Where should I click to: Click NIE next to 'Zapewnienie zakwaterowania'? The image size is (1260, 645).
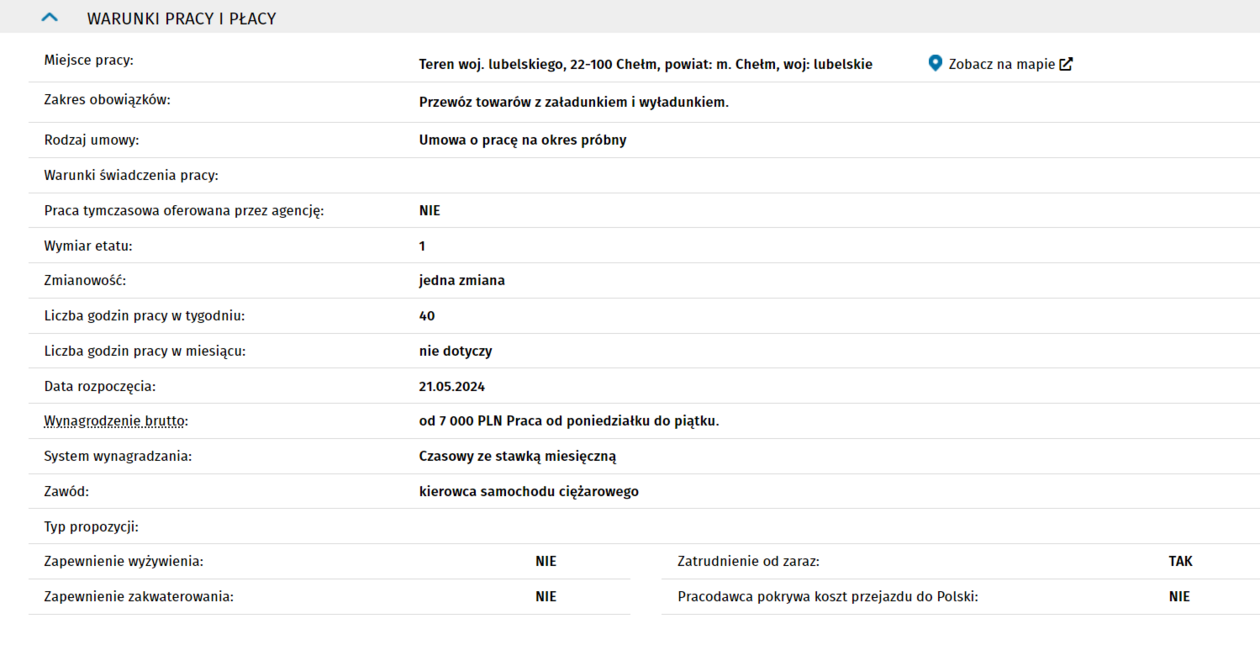point(545,596)
